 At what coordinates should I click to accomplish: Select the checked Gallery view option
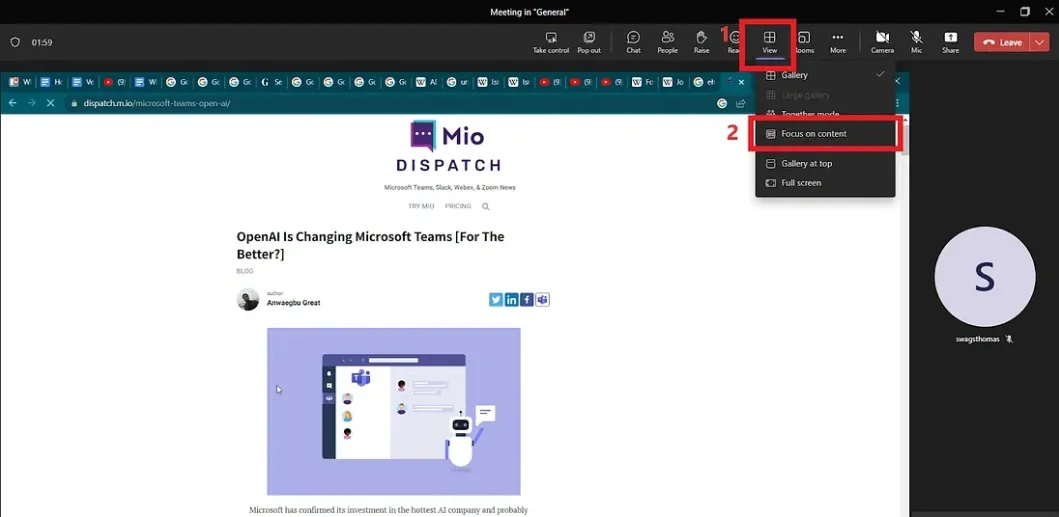pyautogui.click(x=825, y=75)
